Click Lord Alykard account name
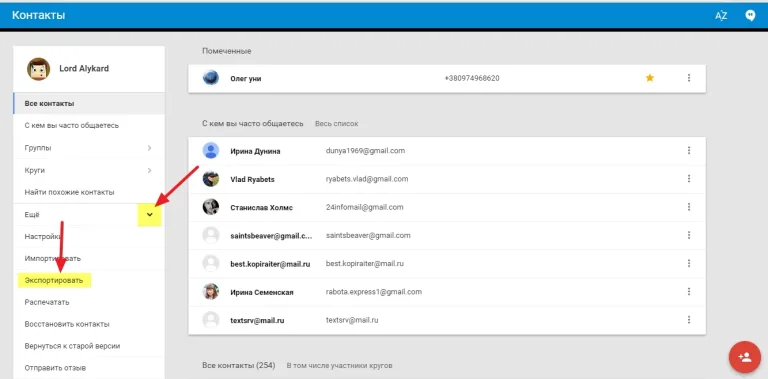The image size is (768, 379). click(x=84, y=69)
